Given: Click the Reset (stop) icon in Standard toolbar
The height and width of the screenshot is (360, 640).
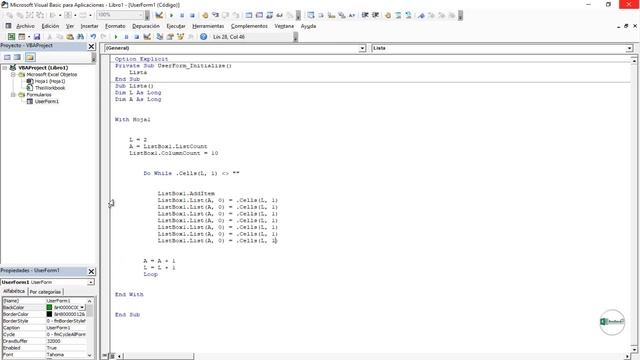Looking at the screenshot, I should (x=137, y=37).
